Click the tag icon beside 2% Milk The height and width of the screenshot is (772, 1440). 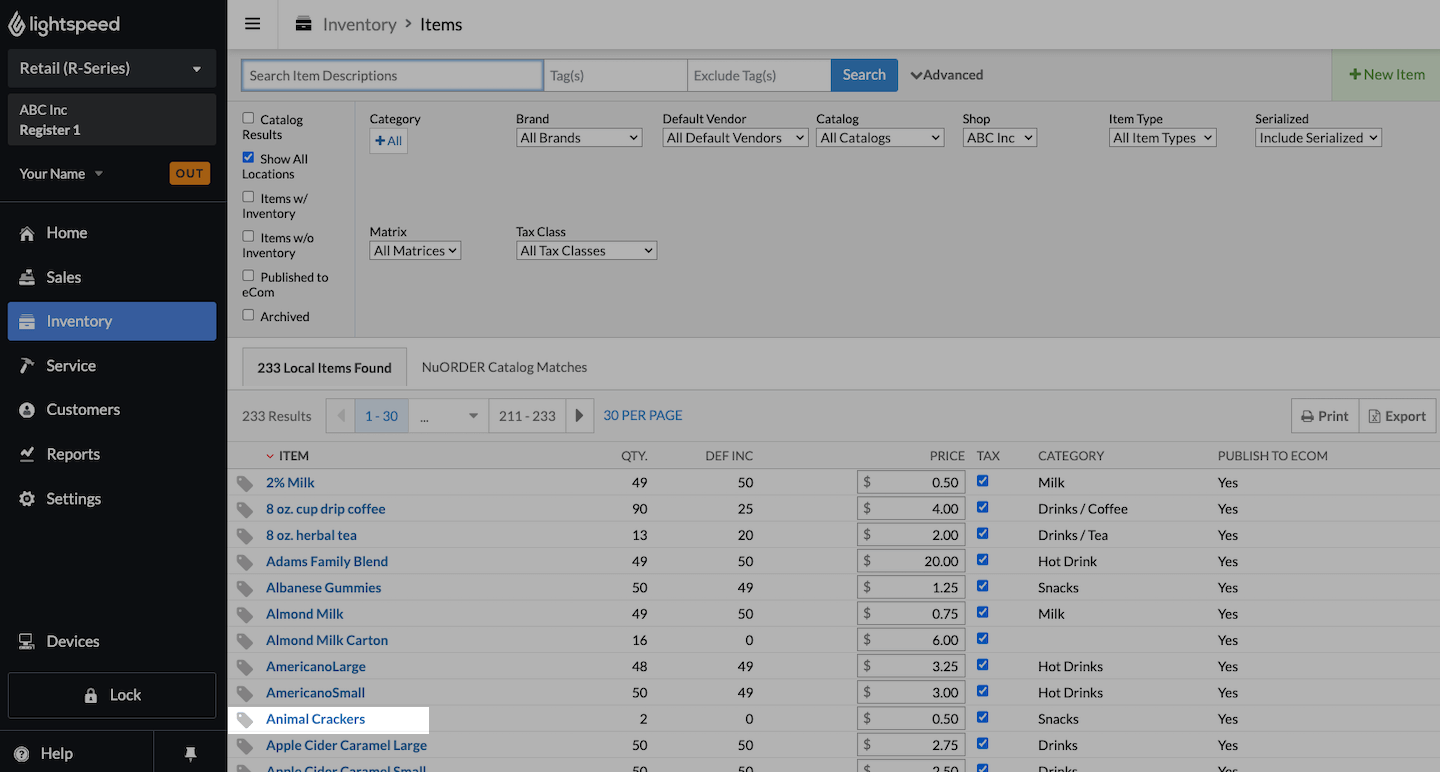point(245,483)
